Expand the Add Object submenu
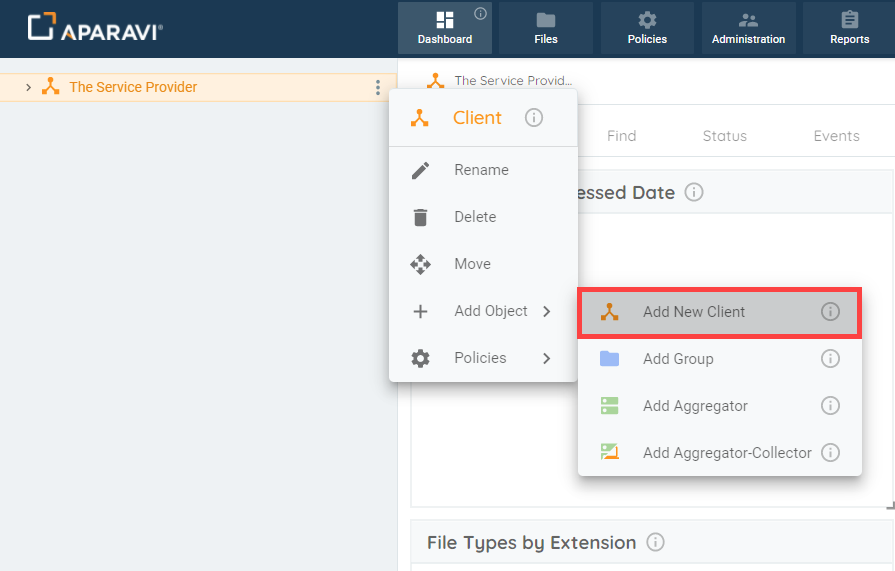 pyautogui.click(x=483, y=311)
